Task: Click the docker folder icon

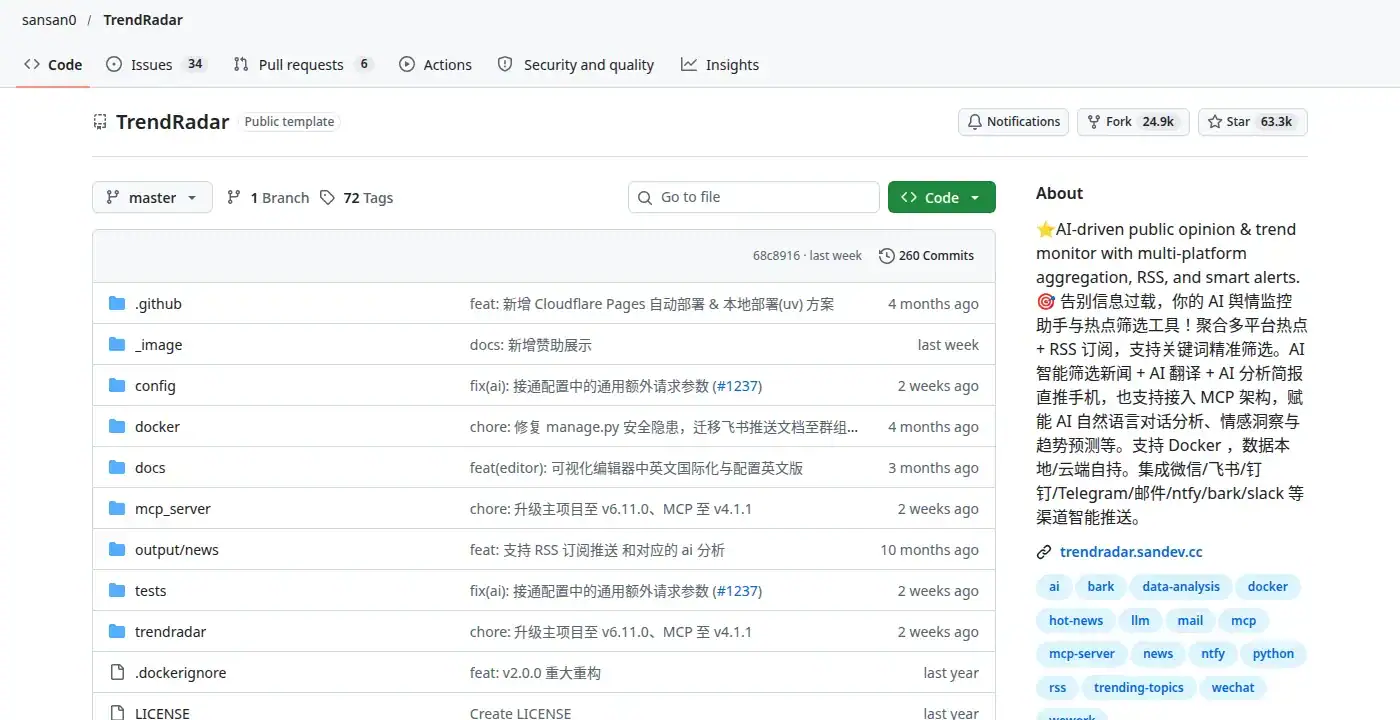Action: pyautogui.click(x=117, y=427)
